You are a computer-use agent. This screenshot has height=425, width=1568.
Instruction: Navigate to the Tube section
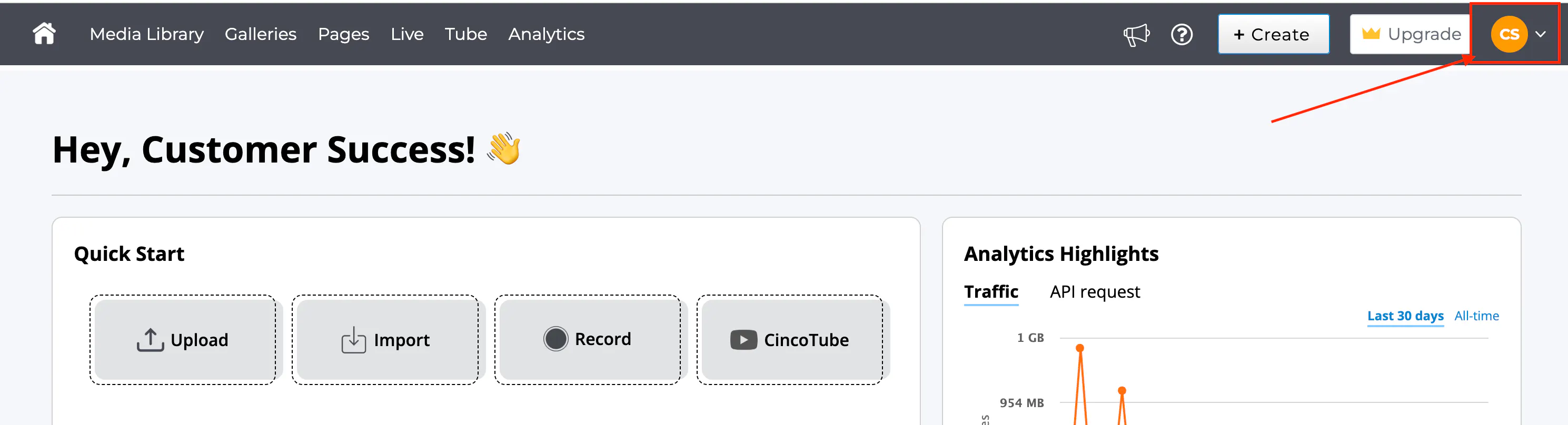tap(465, 34)
